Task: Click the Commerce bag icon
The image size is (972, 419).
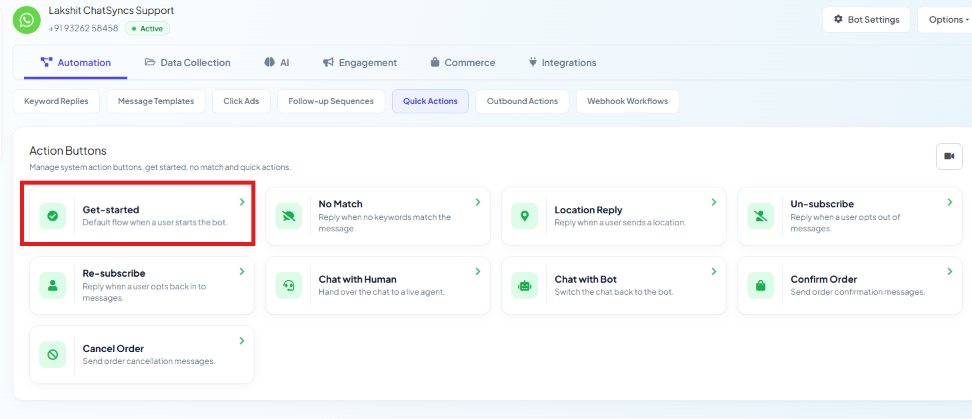Action: pos(435,62)
